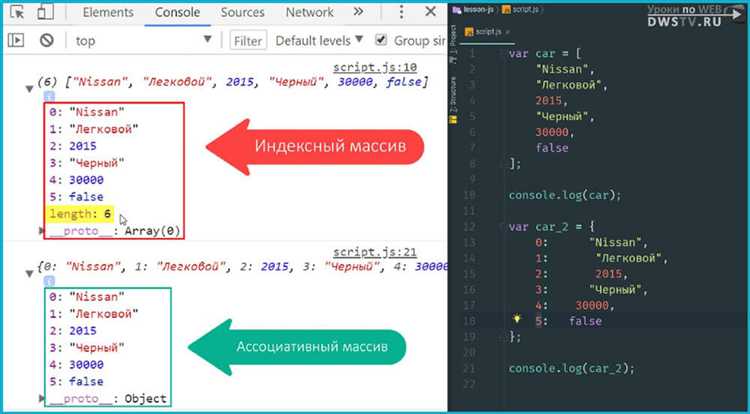Click the 5: false line in editor
750x414 pixels.
coord(568,321)
